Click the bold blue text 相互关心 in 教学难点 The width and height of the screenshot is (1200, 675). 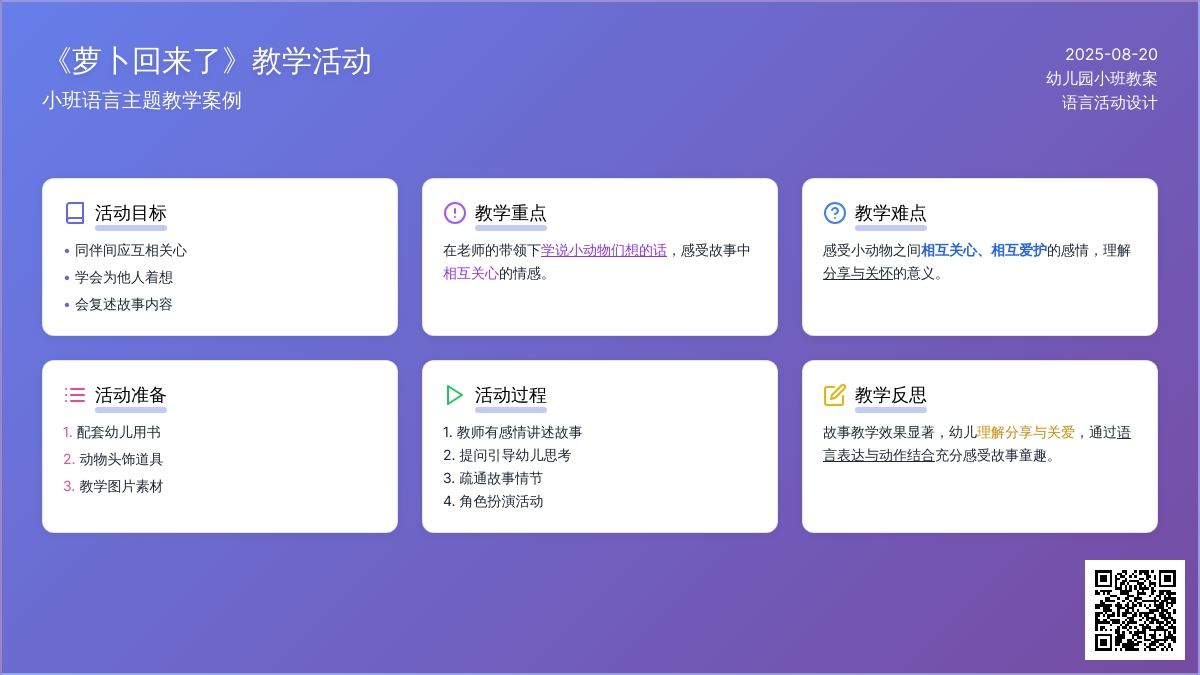coord(949,250)
